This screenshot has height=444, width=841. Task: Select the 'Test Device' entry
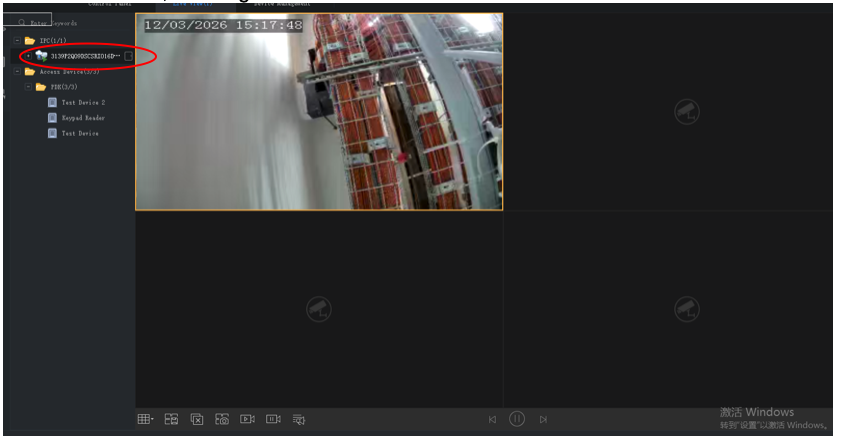[80, 134]
